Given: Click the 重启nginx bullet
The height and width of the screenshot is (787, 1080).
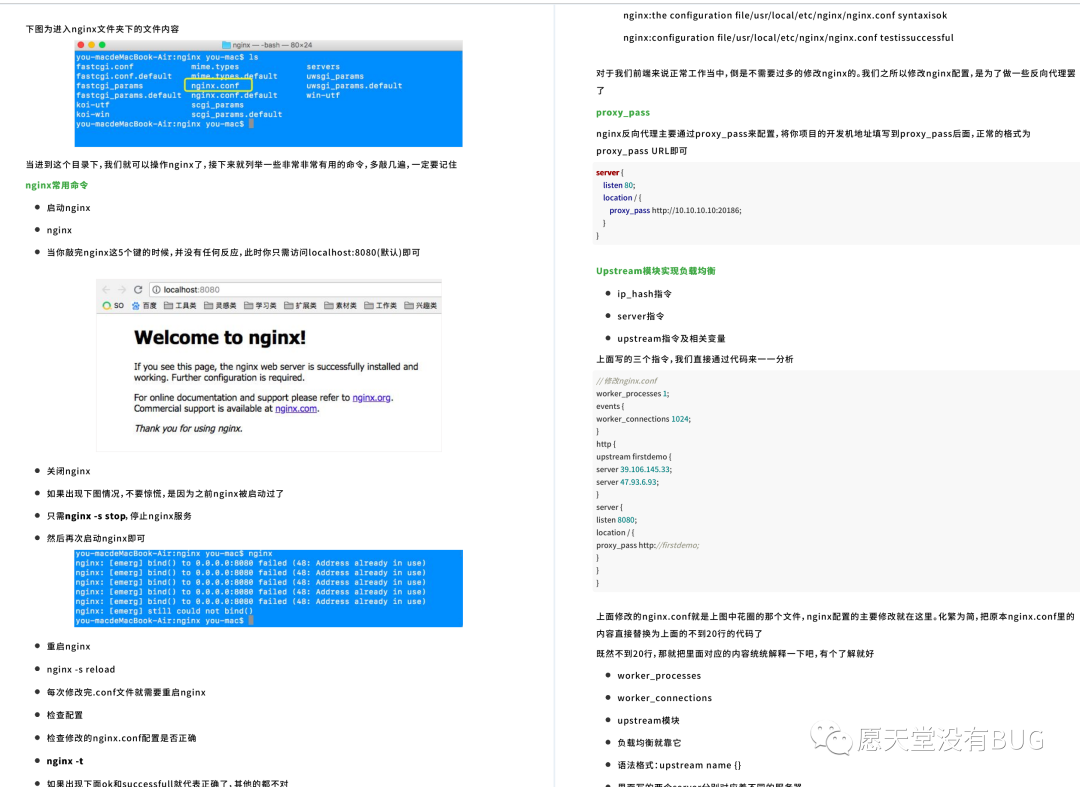Looking at the screenshot, I should point(68,647).
